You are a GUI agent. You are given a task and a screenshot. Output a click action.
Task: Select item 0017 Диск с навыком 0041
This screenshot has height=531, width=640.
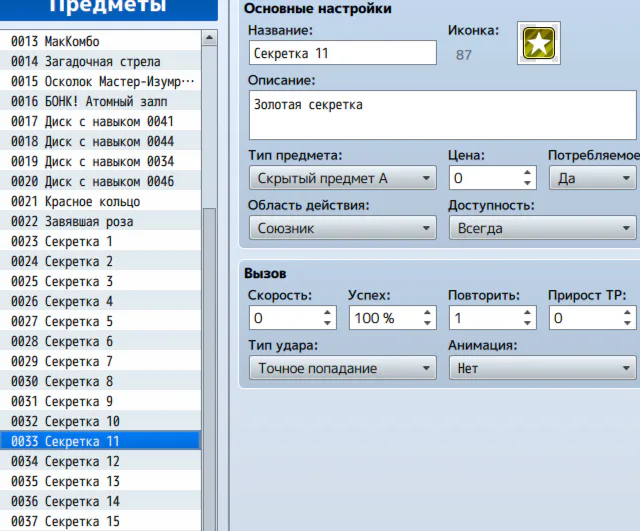tap(100, 121)
